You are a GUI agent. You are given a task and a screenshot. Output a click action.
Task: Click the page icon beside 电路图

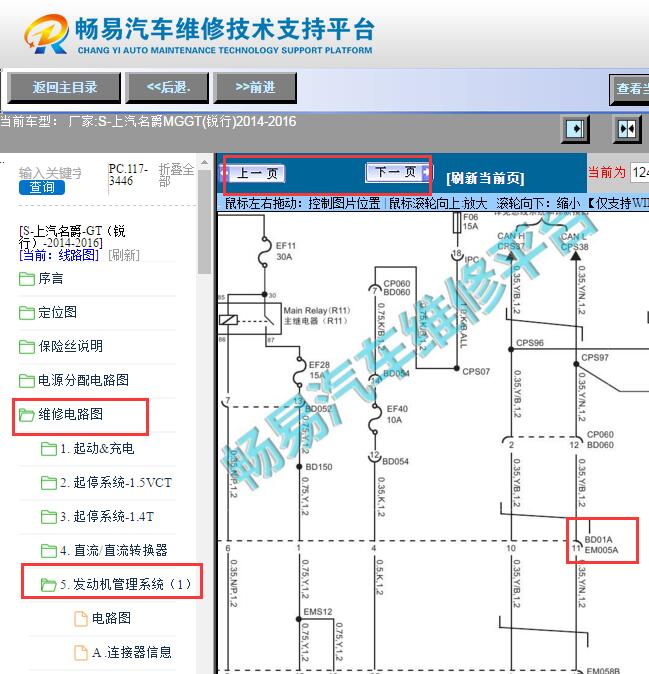[81, 619]
